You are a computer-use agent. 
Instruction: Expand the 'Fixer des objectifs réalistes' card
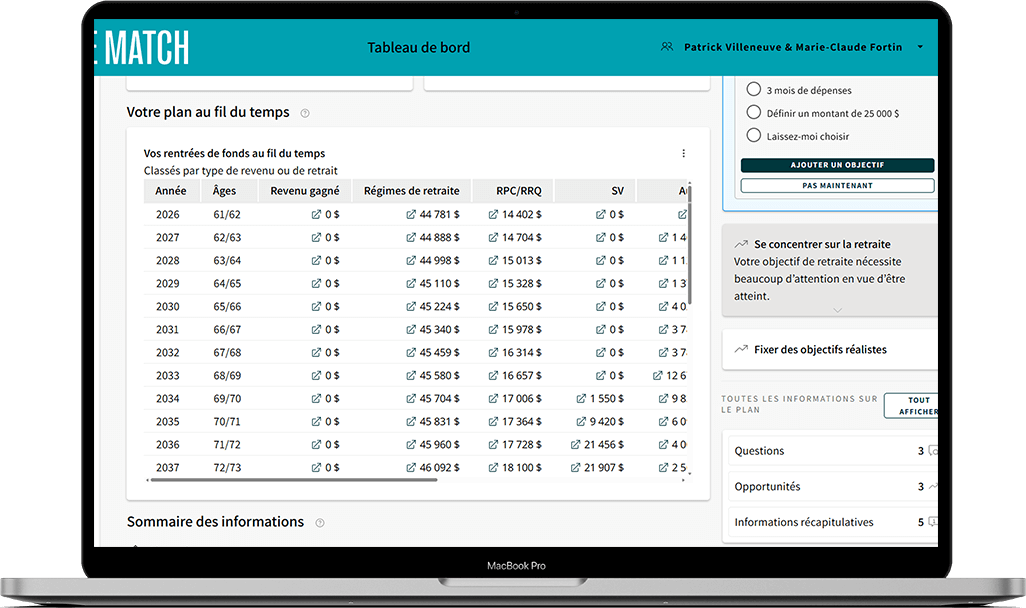point(830,350)
